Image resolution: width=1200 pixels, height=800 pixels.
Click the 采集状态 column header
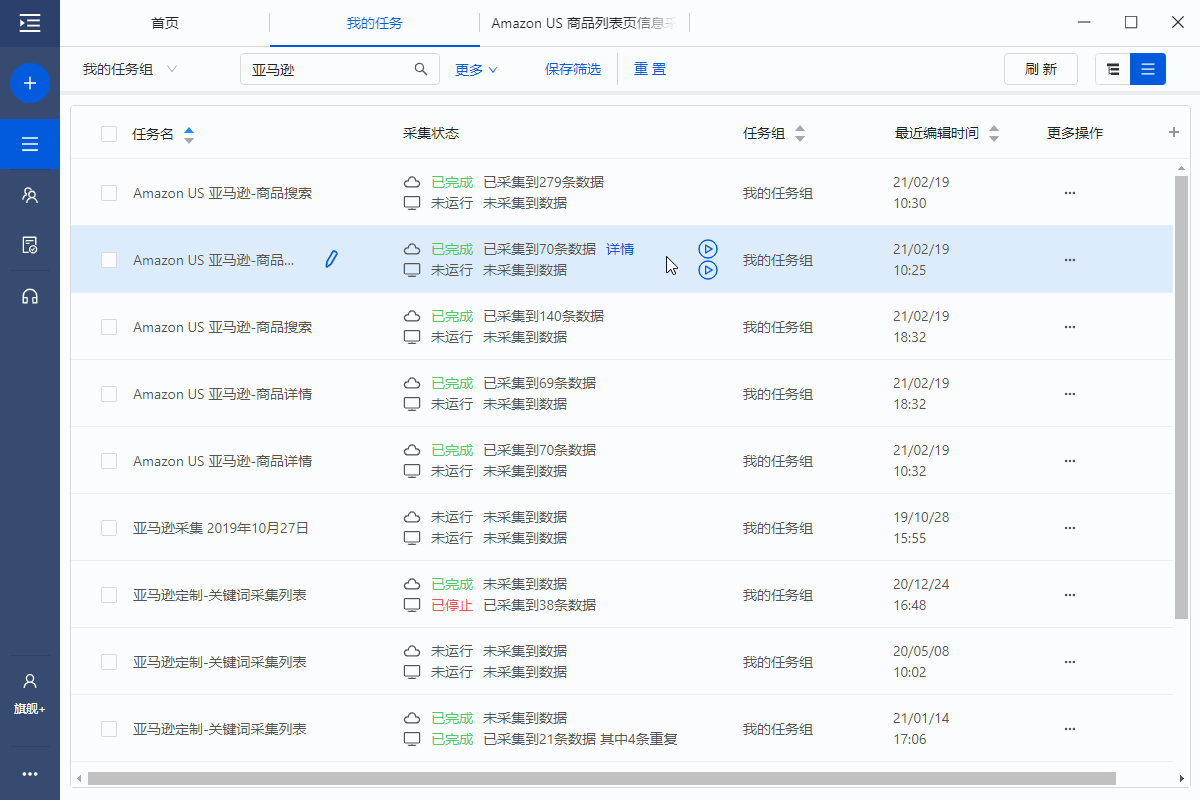point(431,133)
